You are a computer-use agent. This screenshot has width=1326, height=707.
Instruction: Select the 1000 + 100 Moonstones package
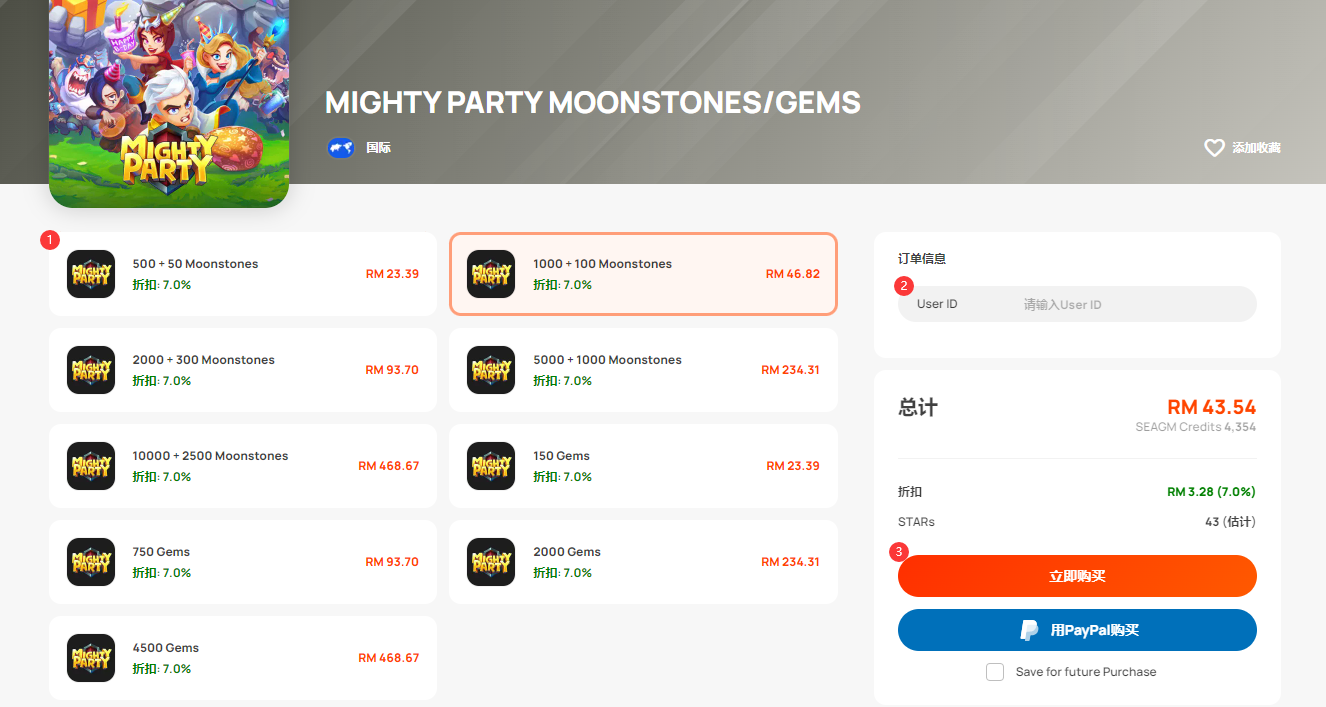coord(643,274)
